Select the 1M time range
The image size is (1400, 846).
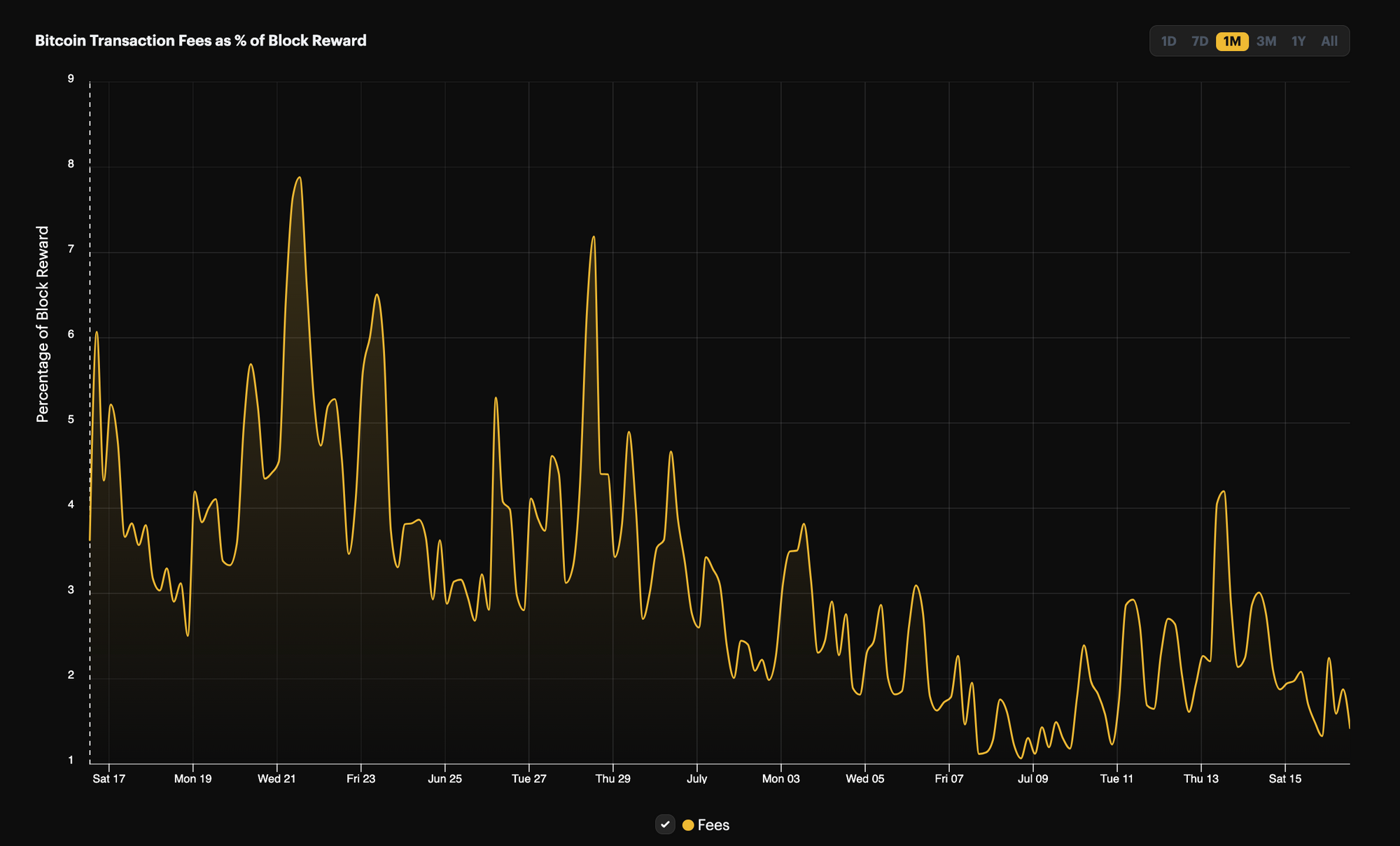pyautogui.click(x=1232, y=41)
